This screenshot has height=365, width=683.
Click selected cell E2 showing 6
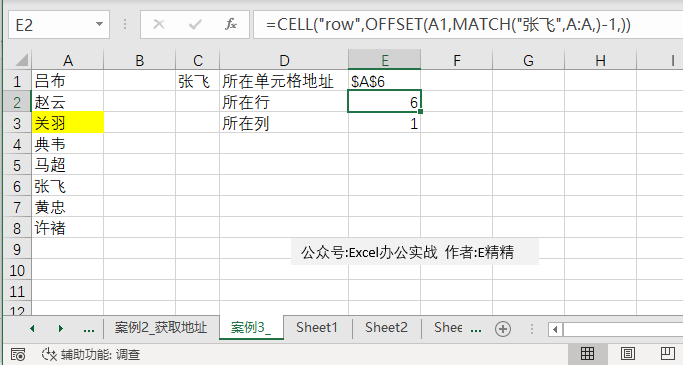tap(385, 102)
